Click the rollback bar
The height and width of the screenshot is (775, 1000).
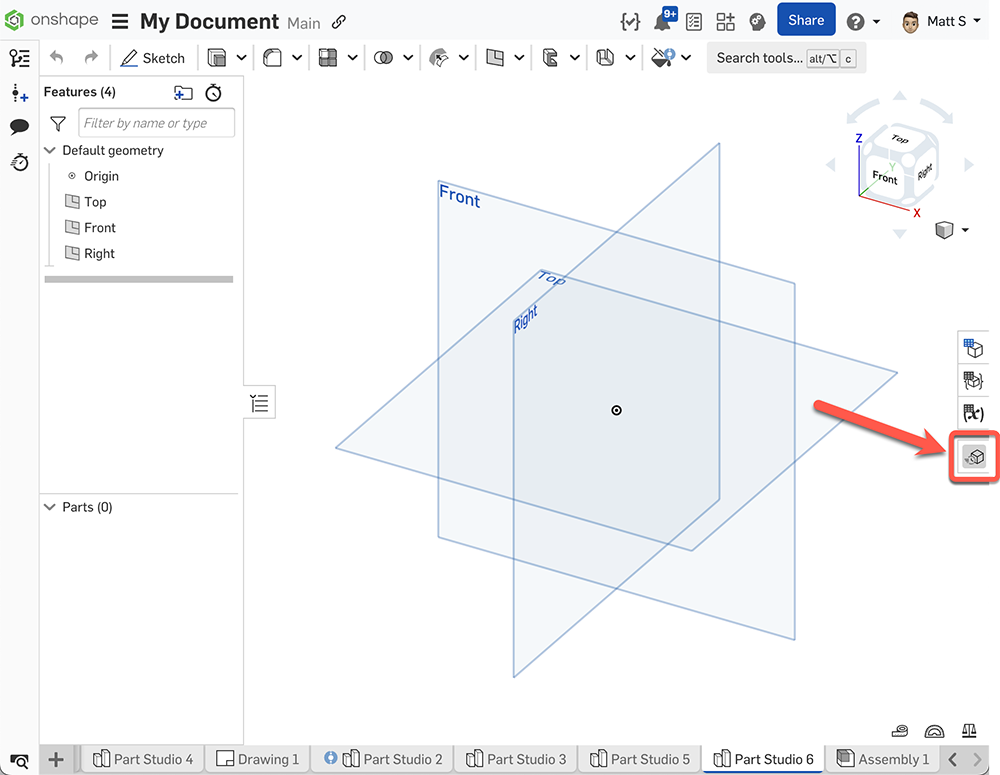click(x=138, y=279)
